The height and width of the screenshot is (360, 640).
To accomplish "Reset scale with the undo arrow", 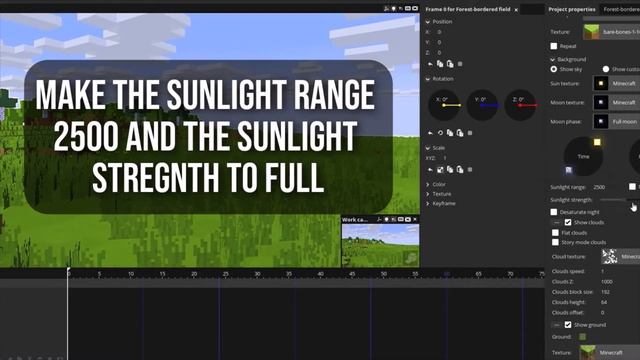I will click(430, 169).
